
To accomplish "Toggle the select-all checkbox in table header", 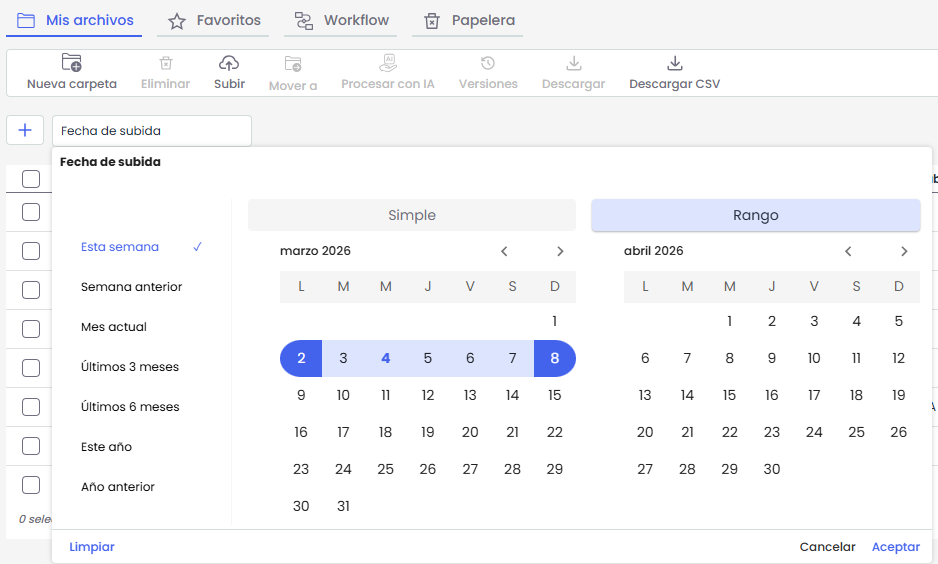I will tap(31, 179).
